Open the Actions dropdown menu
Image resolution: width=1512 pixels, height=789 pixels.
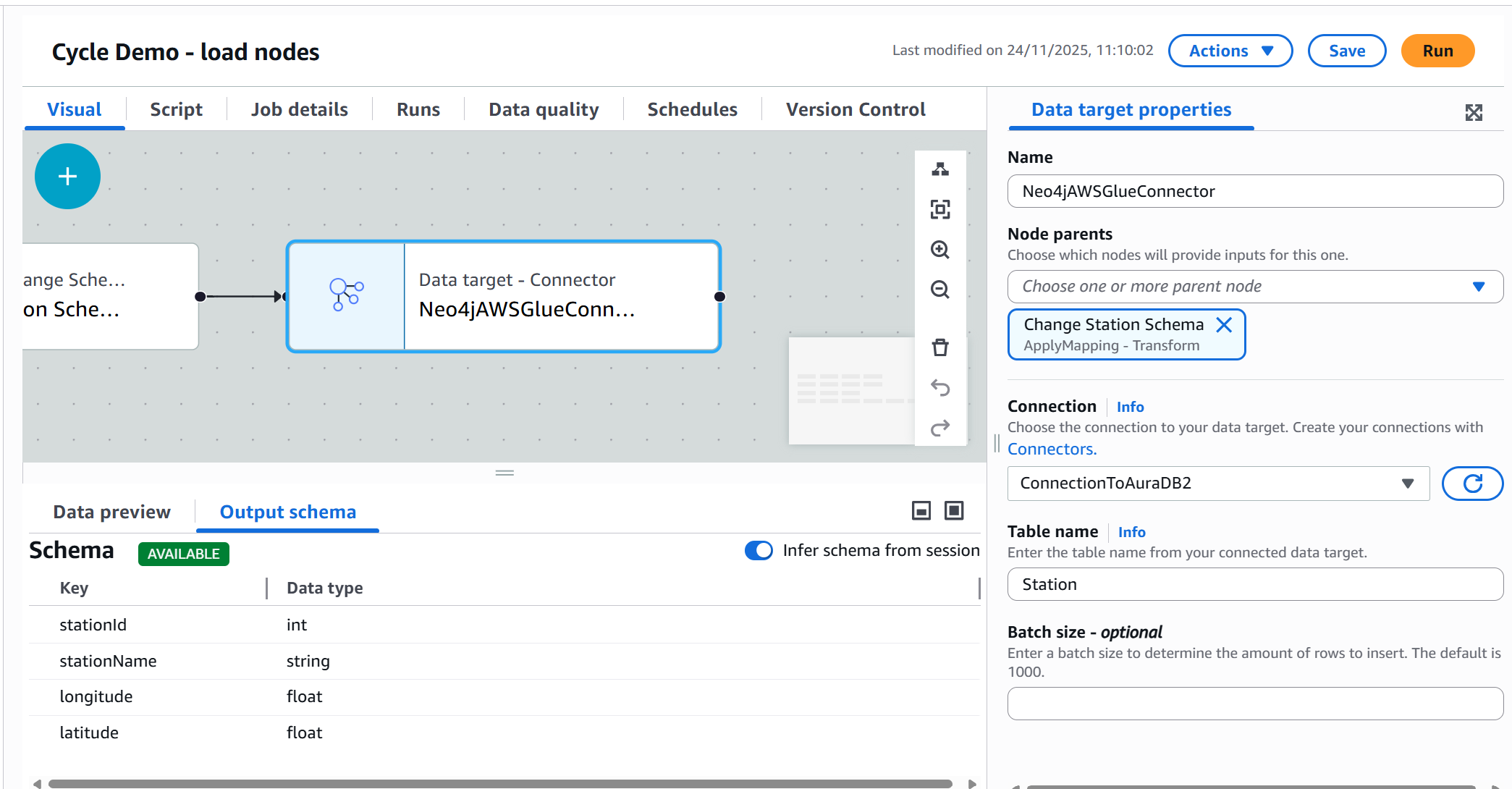pos(1230,51)
